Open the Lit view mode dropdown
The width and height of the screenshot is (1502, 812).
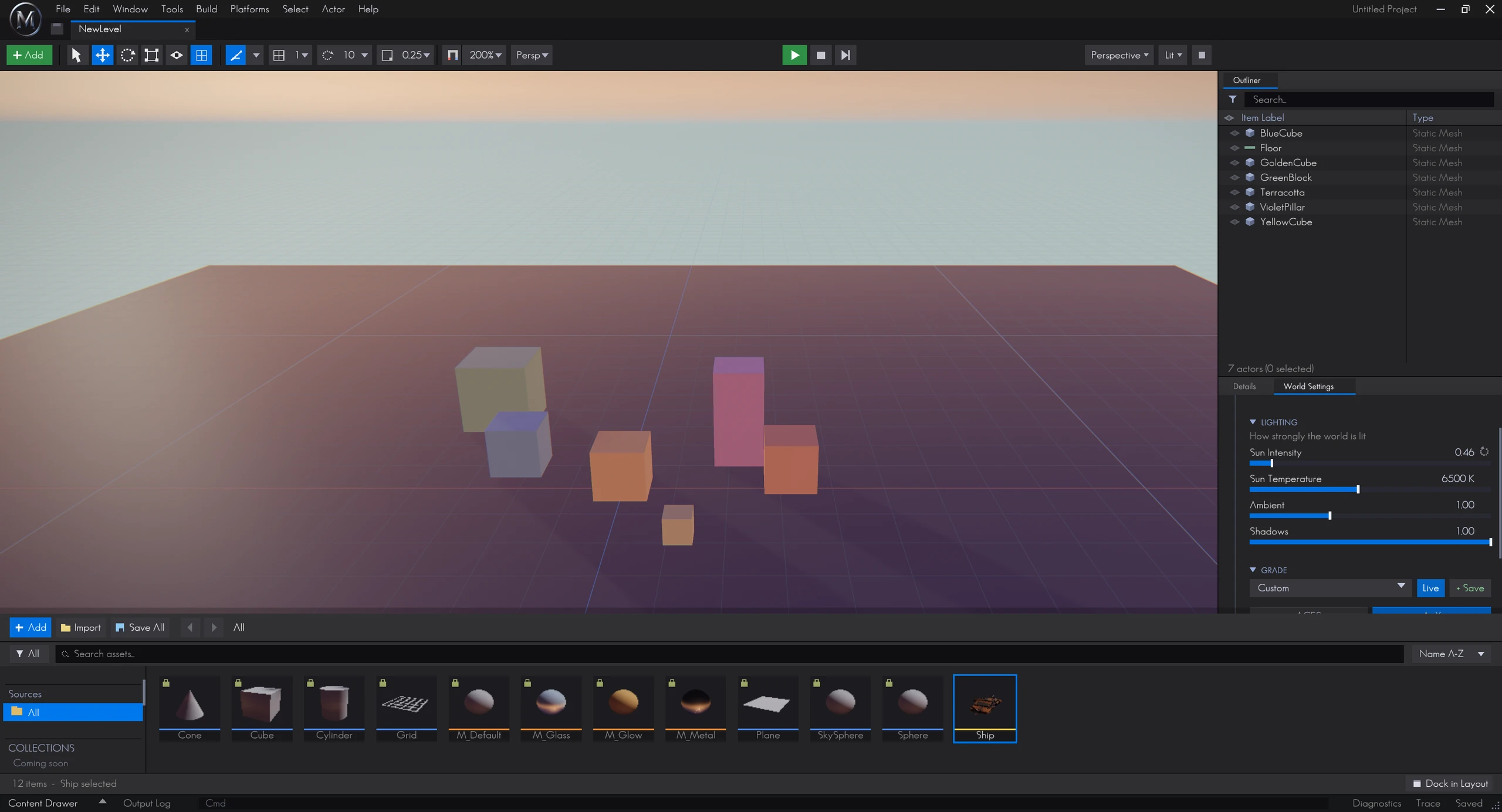[1173, 55]
